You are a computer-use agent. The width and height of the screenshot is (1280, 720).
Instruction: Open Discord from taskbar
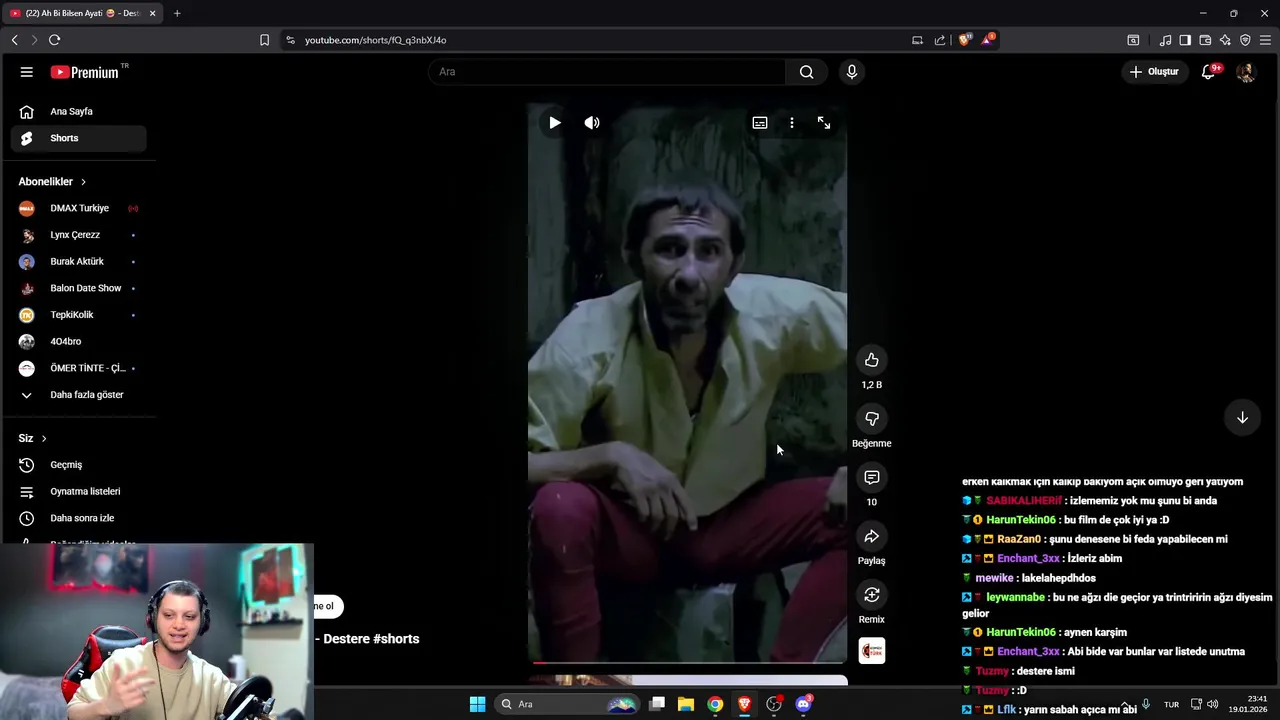pos(803,704)
